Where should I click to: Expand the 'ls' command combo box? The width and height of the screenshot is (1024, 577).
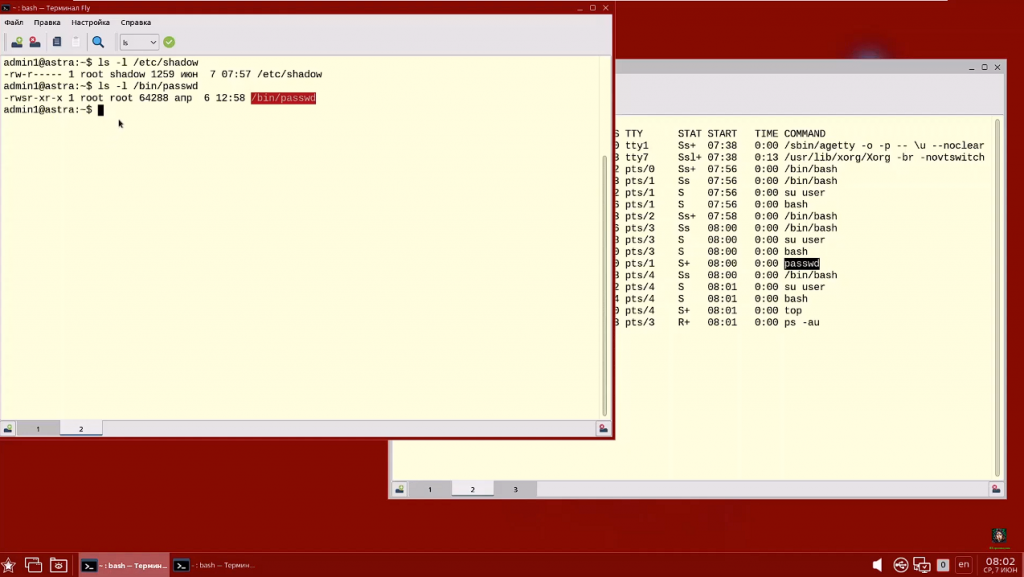tap(138, 42)
